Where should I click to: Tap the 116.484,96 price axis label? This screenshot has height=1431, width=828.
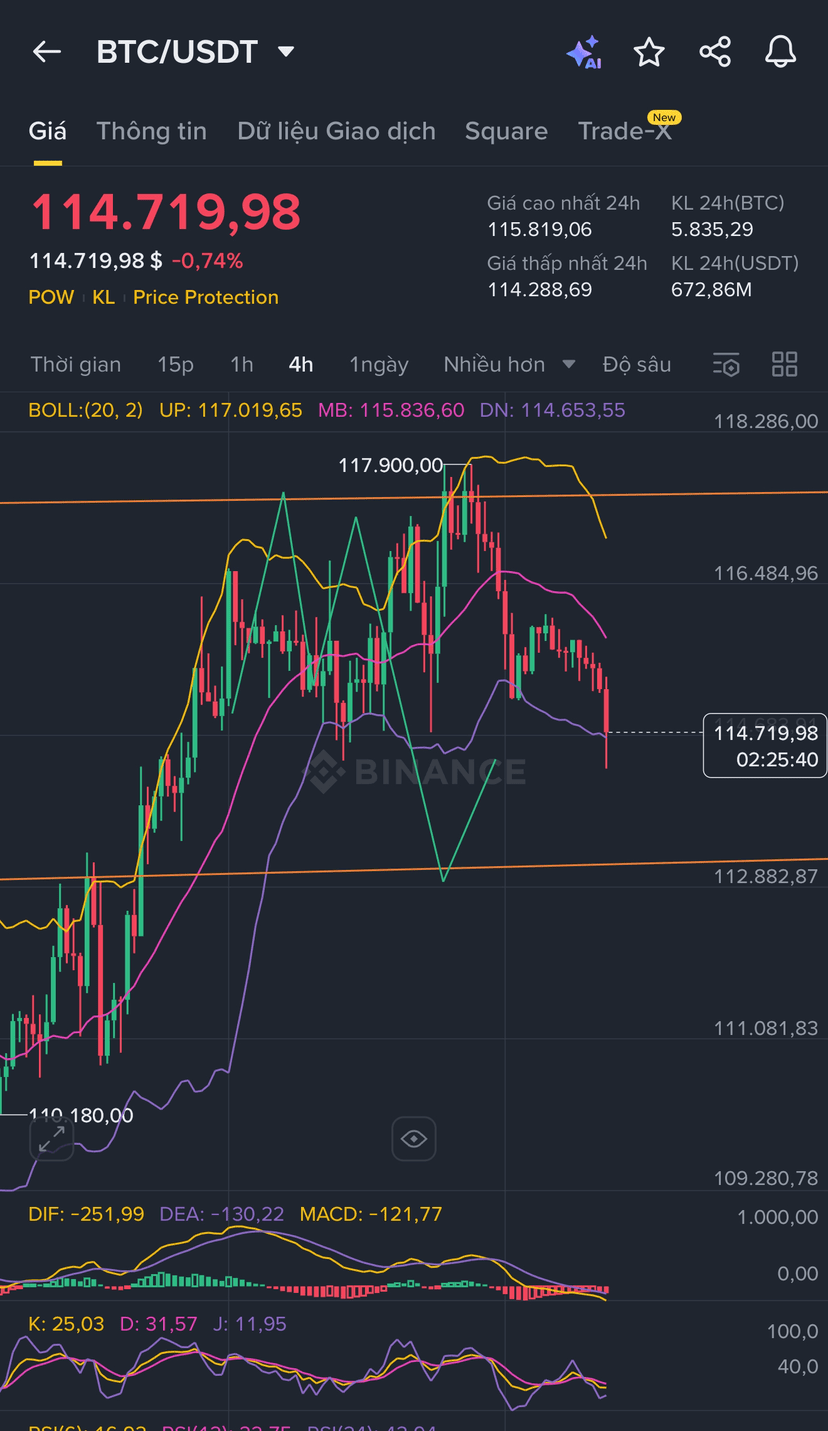click(x=766, y=573)
